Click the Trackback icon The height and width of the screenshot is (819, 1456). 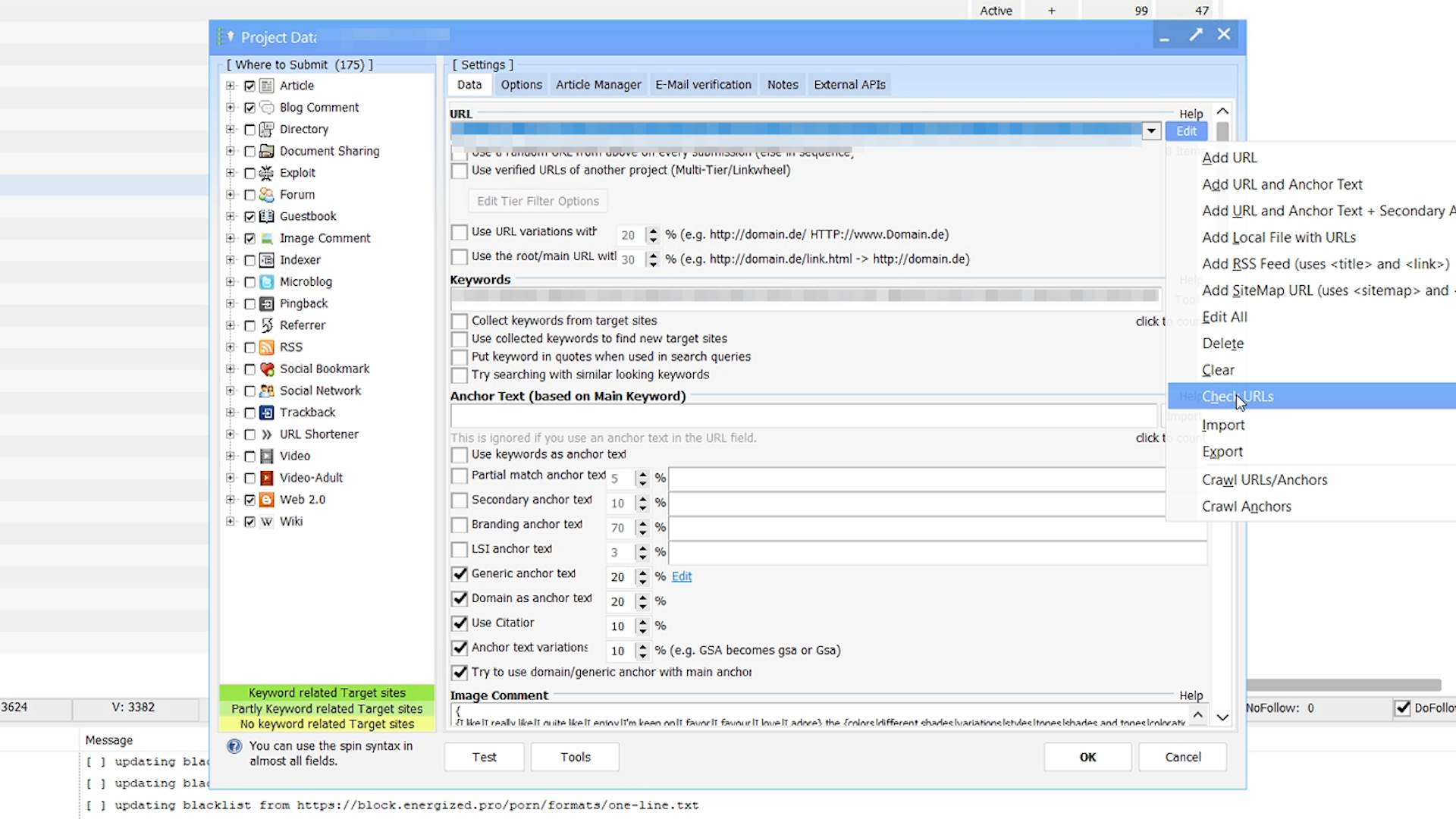[267, 413]
